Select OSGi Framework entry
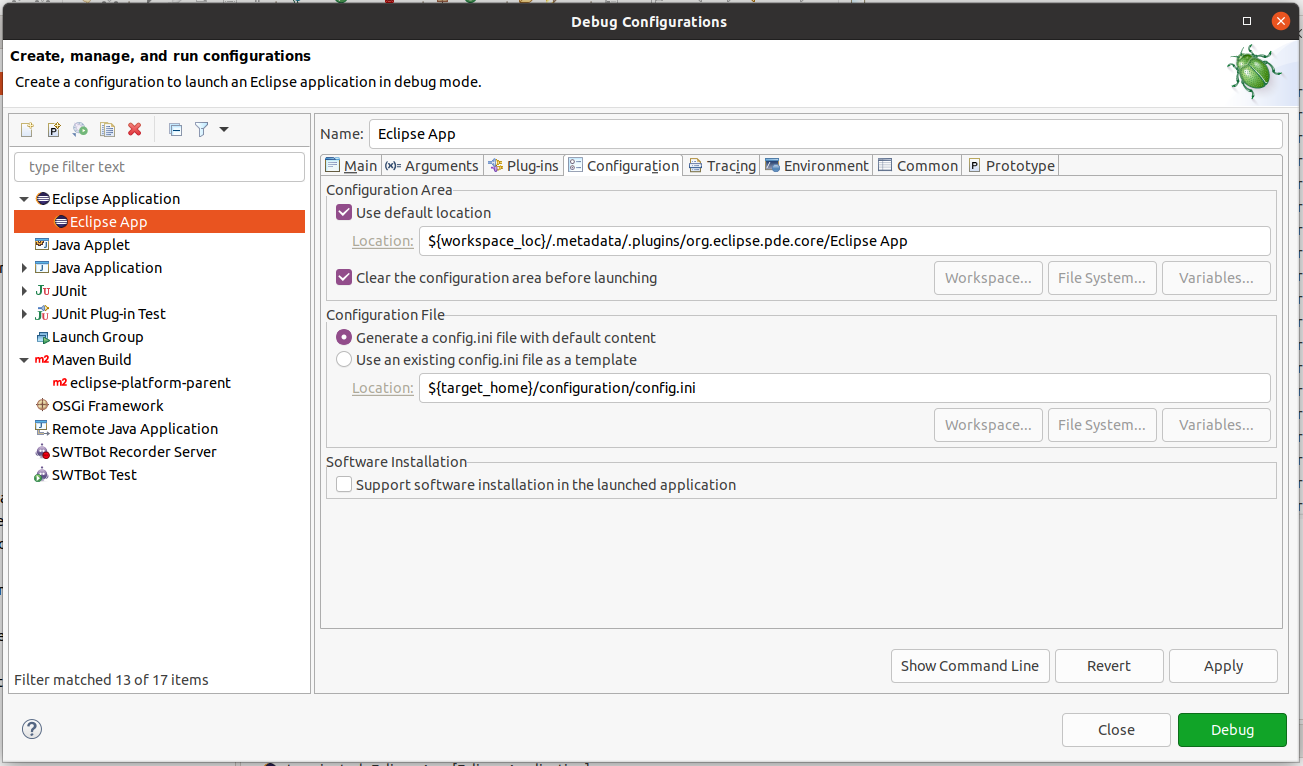Screen dimensions: 1303x766 108,406
